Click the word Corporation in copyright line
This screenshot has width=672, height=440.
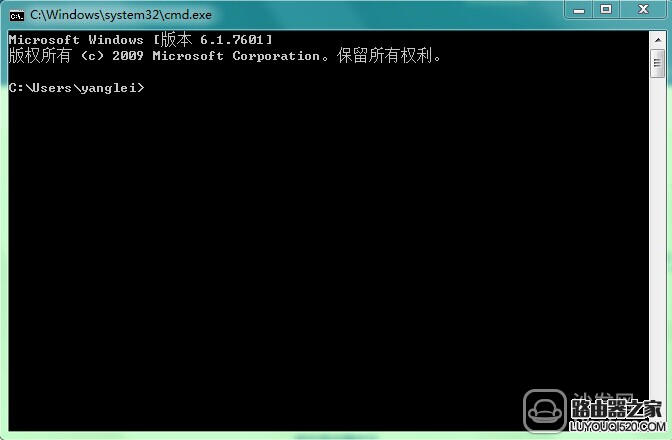(276, 56)
